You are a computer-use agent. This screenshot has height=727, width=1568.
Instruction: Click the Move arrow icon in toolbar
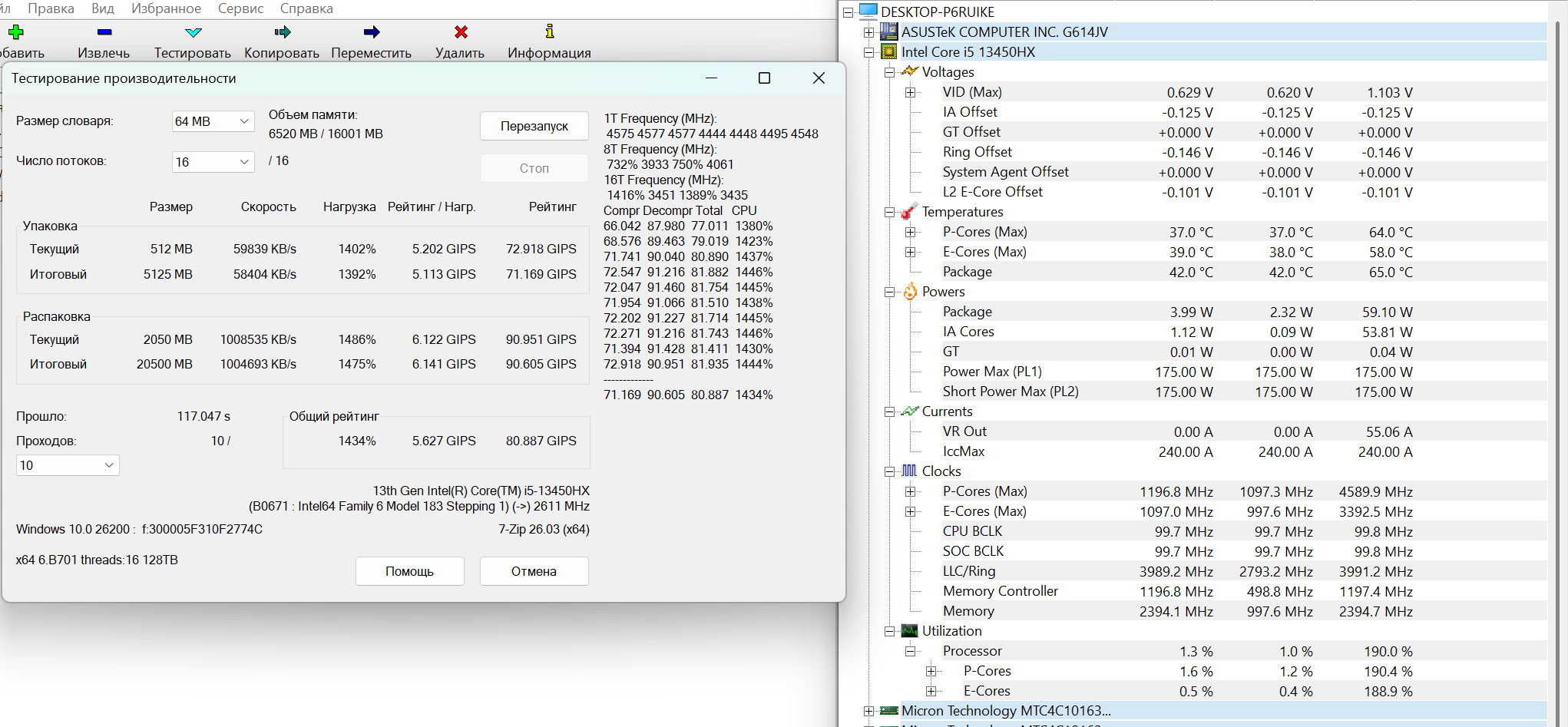(x=372, y=31)
